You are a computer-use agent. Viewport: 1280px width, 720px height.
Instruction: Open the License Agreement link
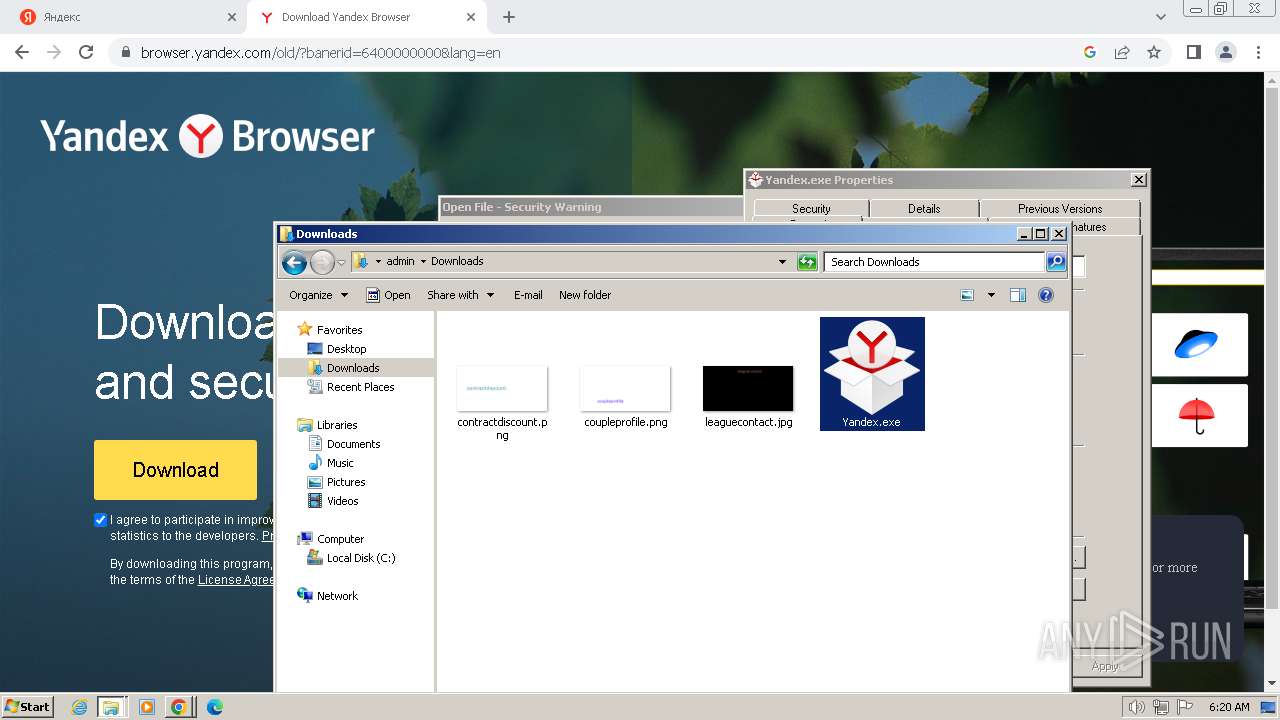[x=236, y=580]
